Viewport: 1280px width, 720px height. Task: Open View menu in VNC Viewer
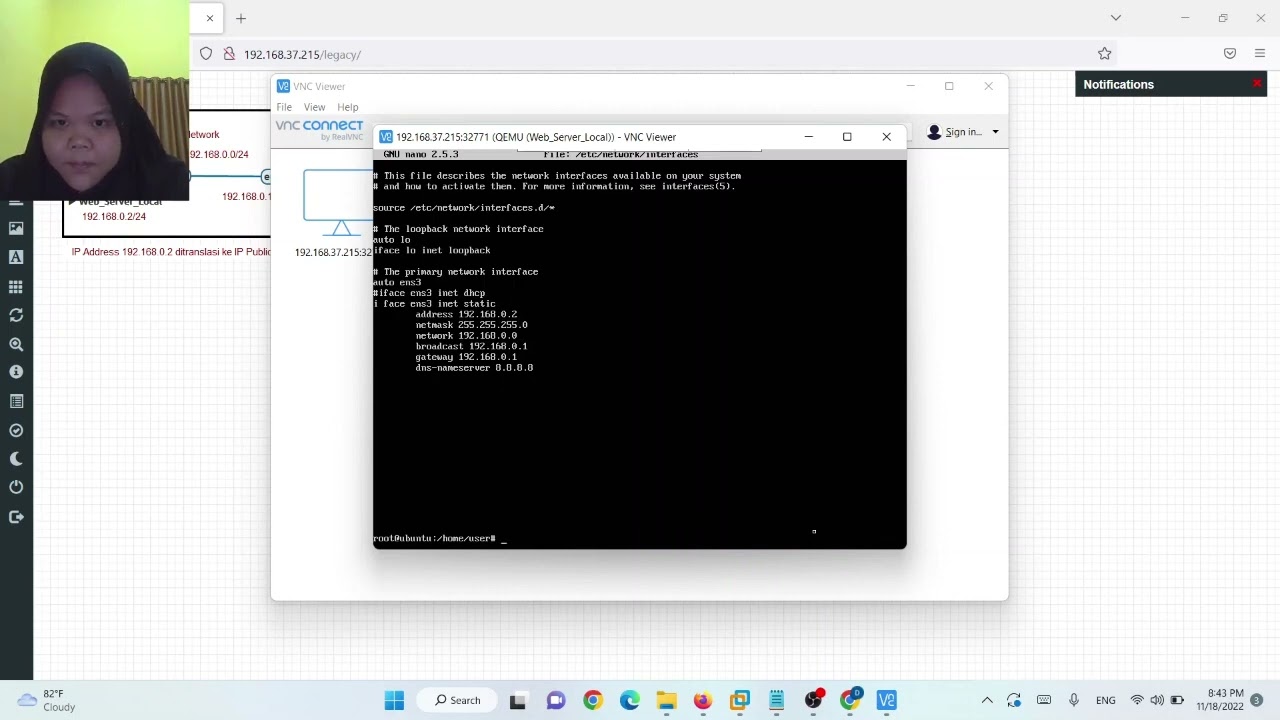[314, 107]
